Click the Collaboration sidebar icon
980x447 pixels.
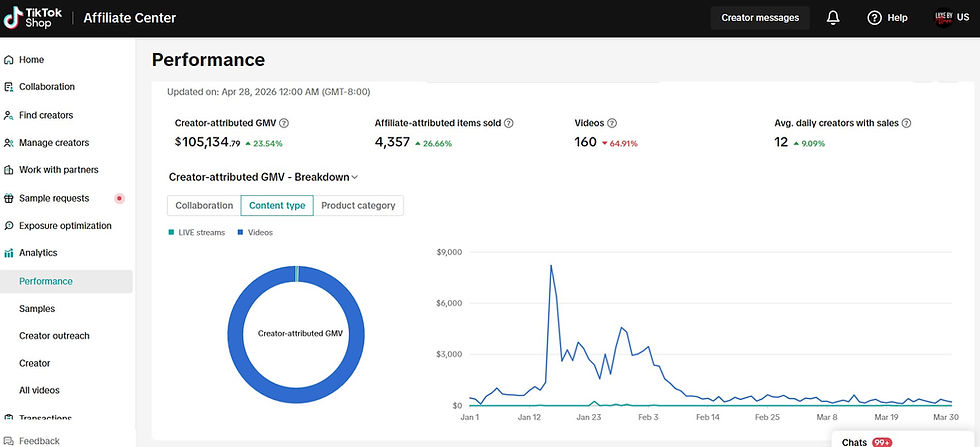point(8,87)
